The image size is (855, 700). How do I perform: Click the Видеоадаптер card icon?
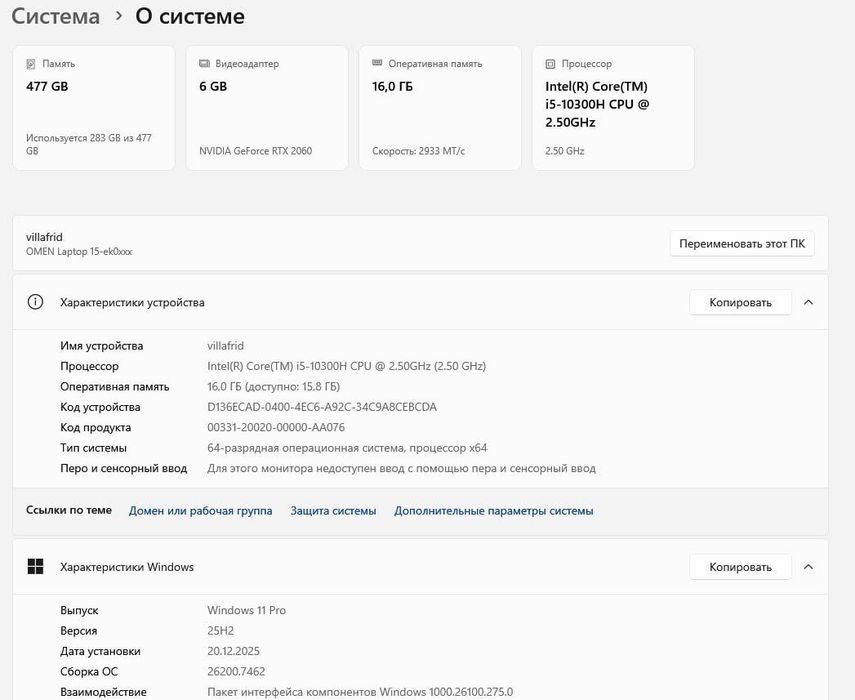click(x=204, y=64)
